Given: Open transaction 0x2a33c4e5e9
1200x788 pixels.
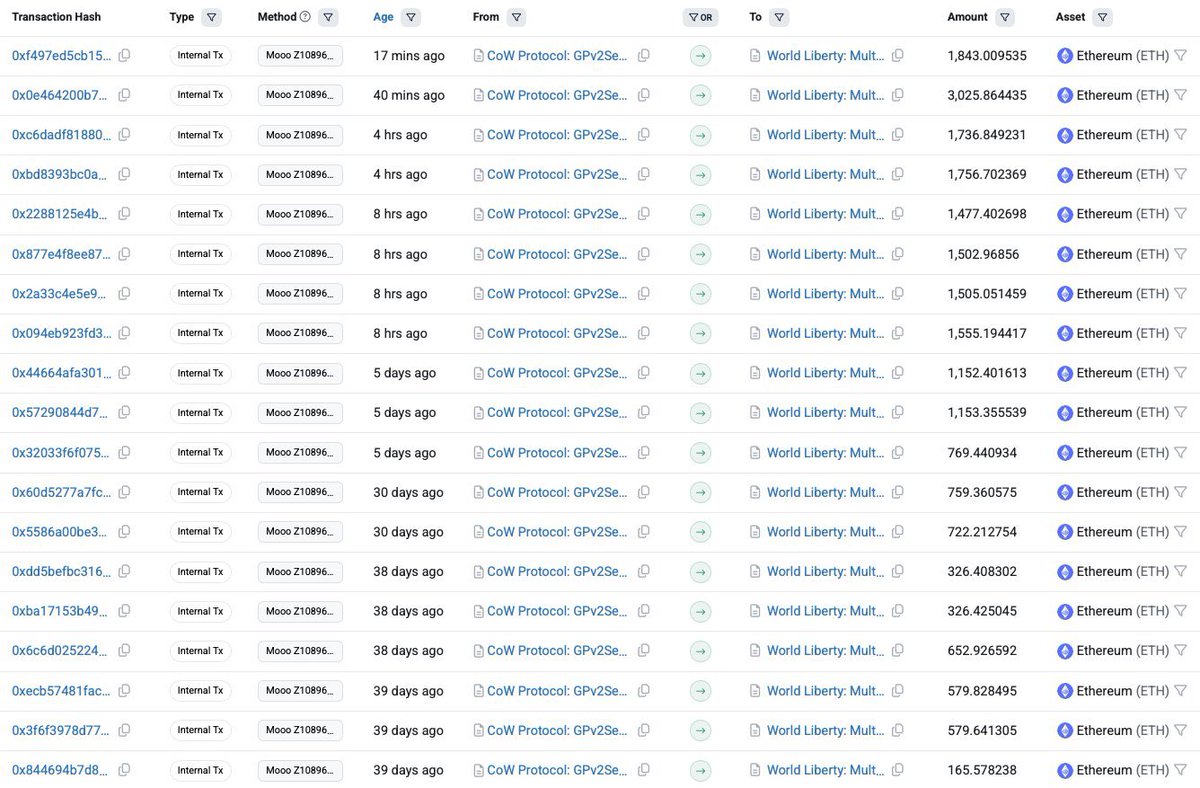Looking at the screenshot, I should tap(60, 293).
